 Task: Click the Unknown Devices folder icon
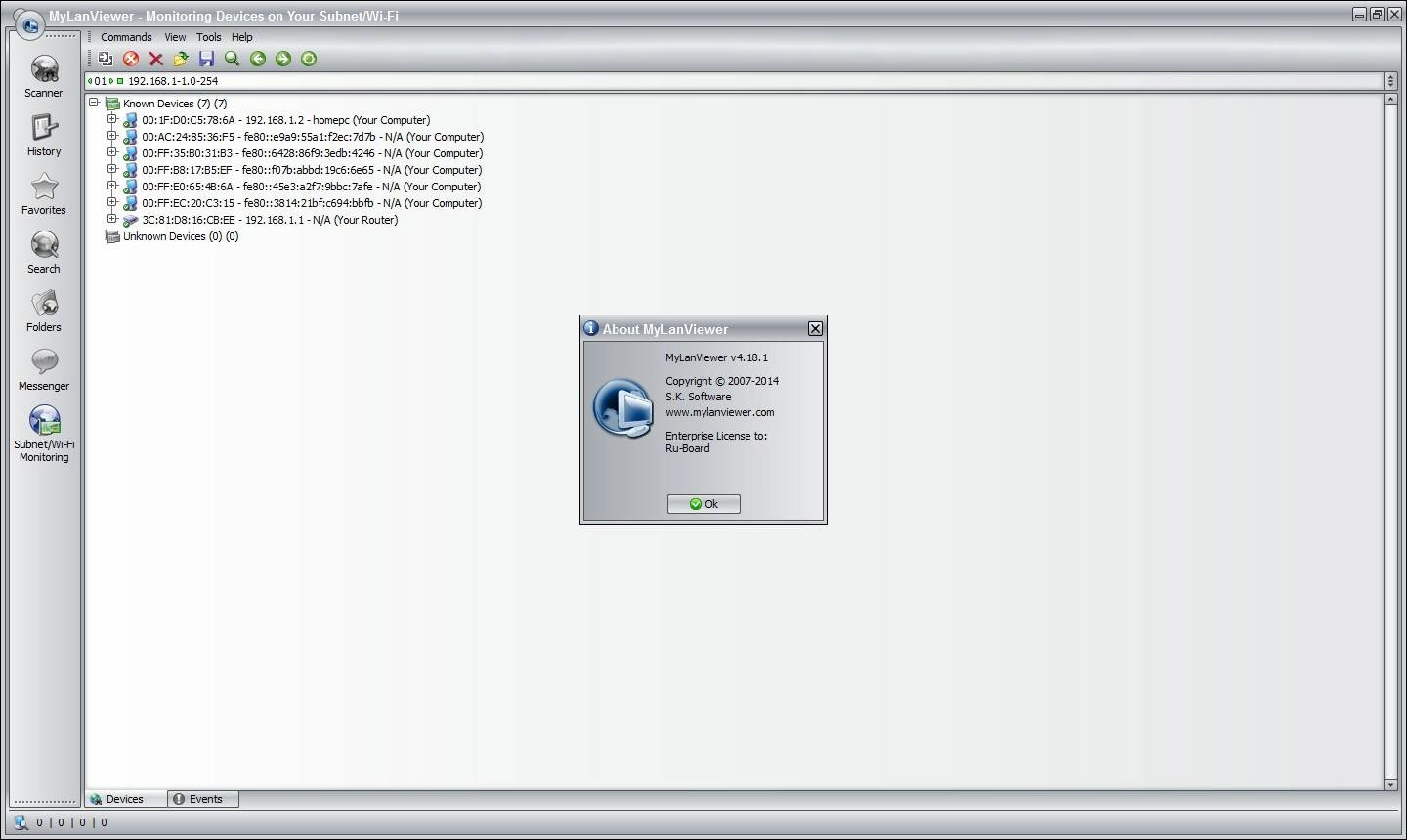112,236
